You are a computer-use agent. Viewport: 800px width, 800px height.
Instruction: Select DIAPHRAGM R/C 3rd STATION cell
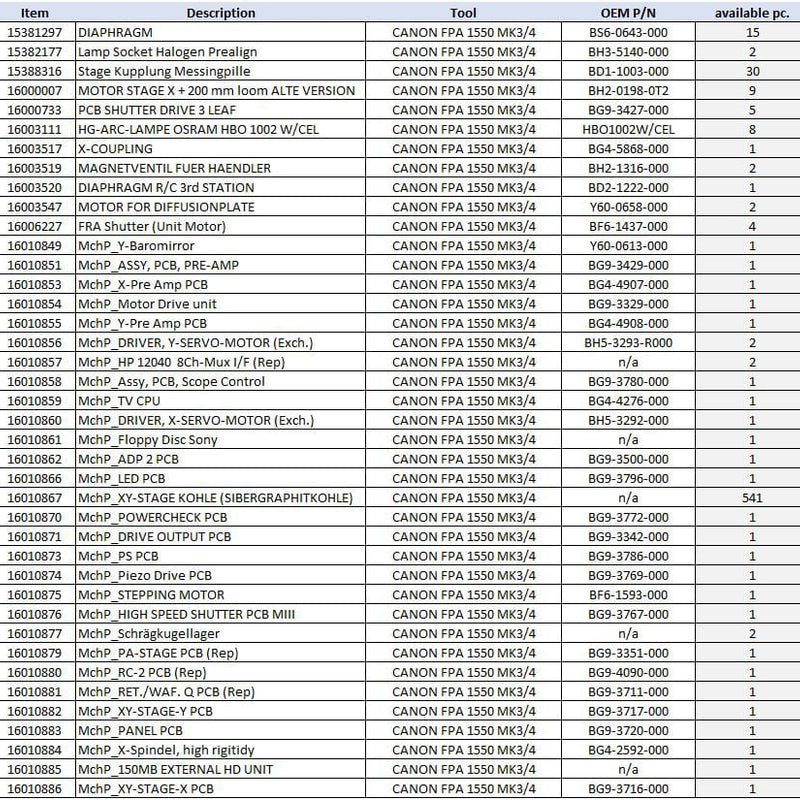pos(220,187)
